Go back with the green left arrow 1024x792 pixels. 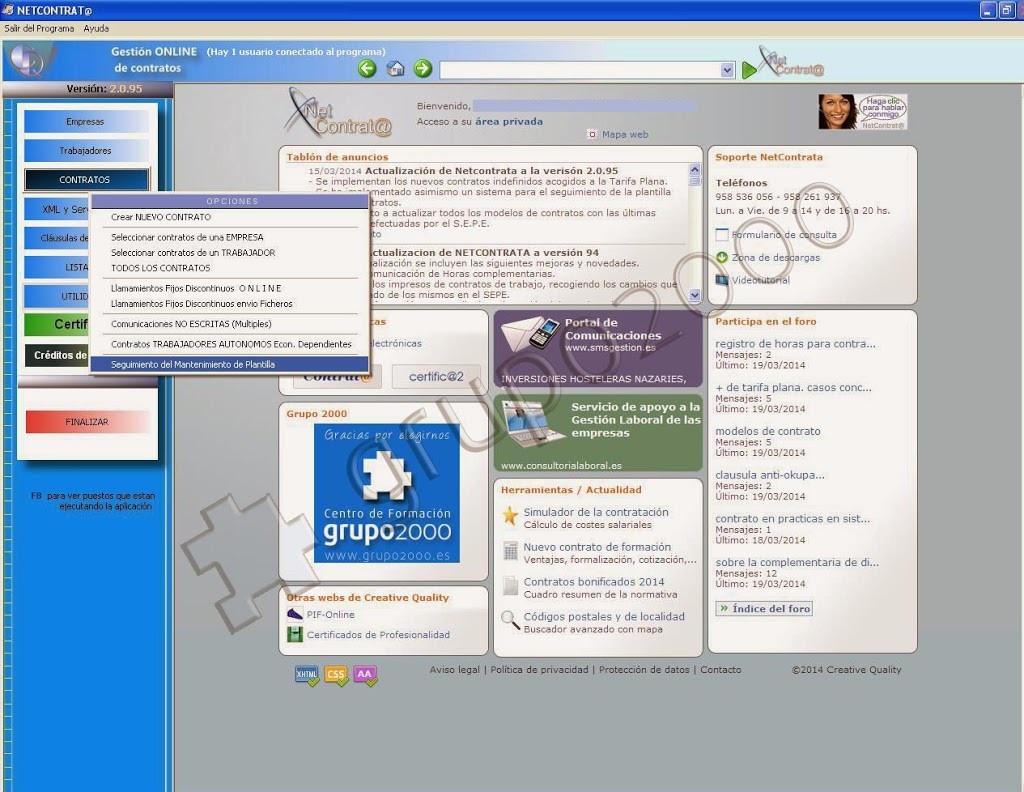click(367, 69)
